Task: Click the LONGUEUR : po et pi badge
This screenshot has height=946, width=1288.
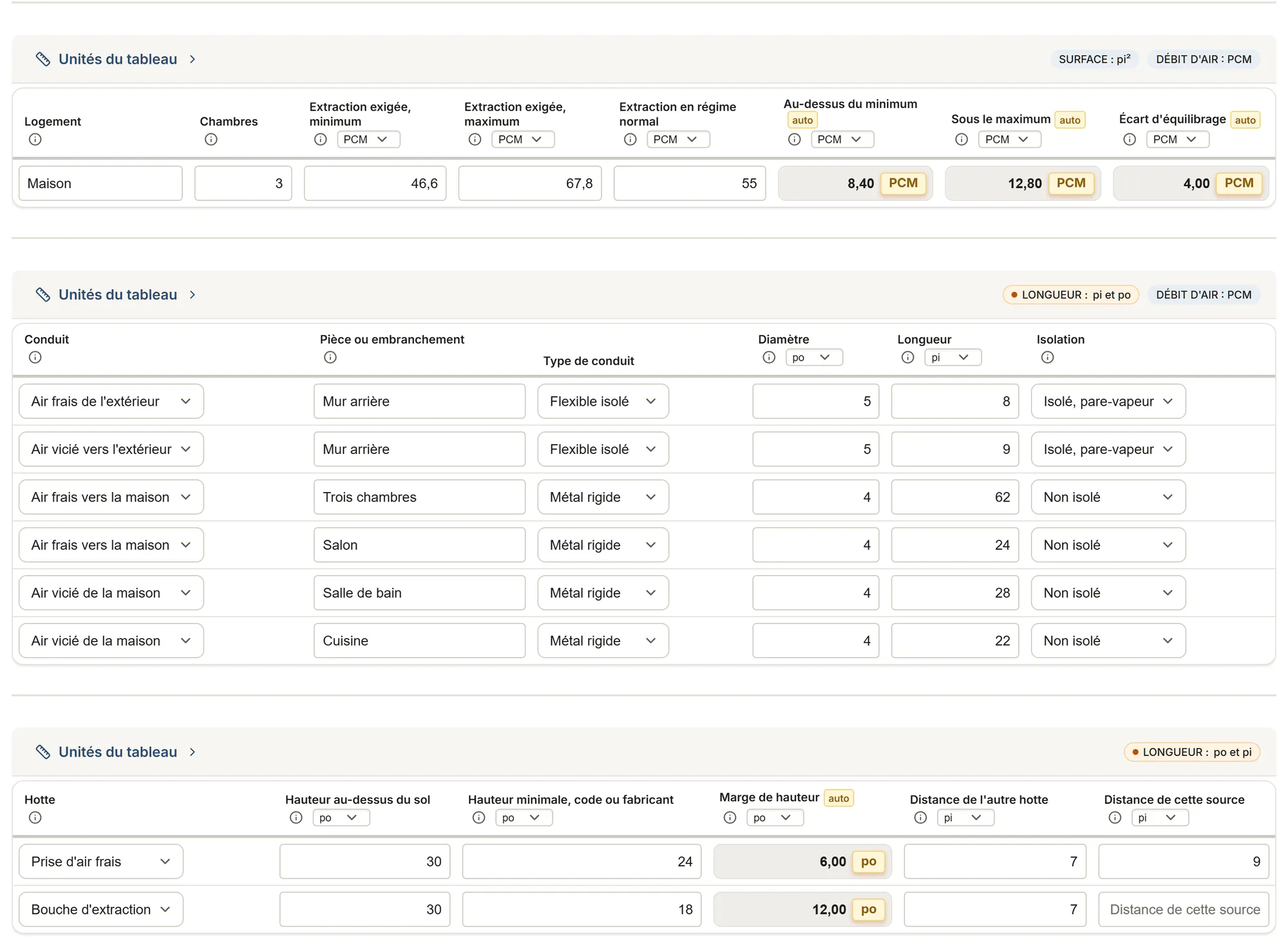Action: (x=1192, y=752)
